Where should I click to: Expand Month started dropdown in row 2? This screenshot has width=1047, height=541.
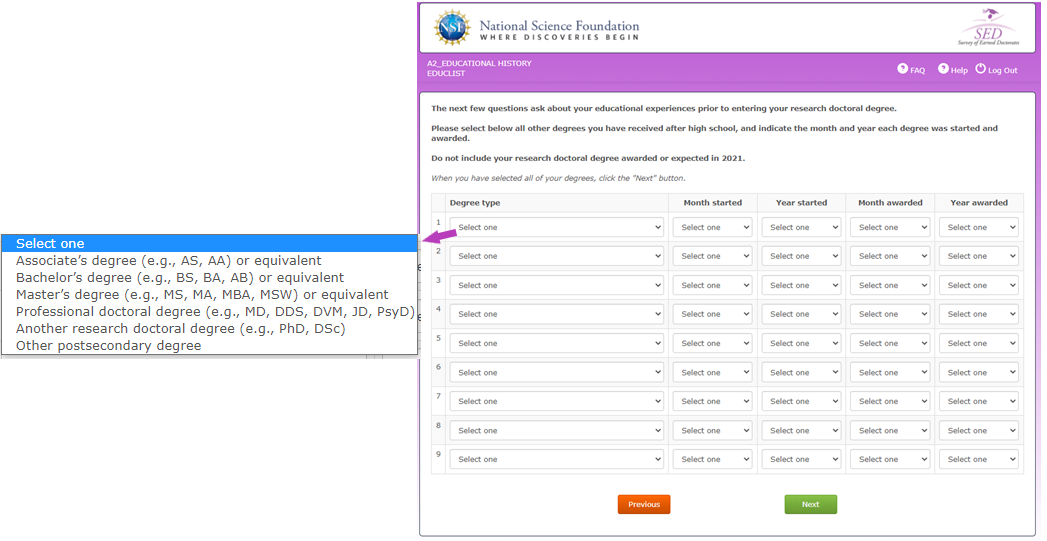(x=712, y=257)
